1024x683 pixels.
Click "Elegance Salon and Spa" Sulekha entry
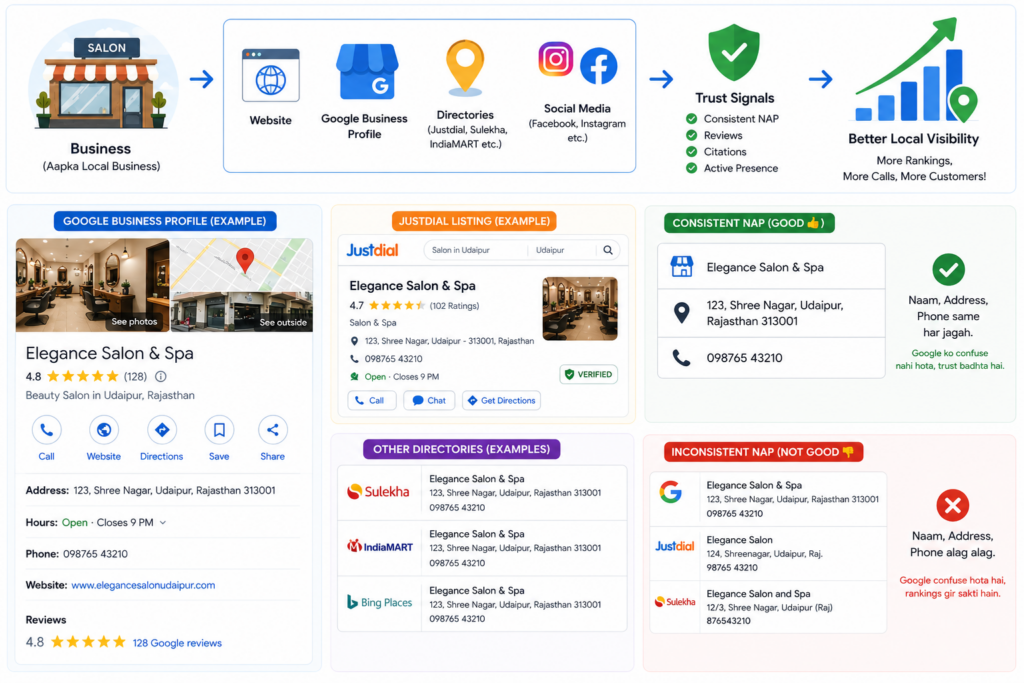(x=758, y=594)
